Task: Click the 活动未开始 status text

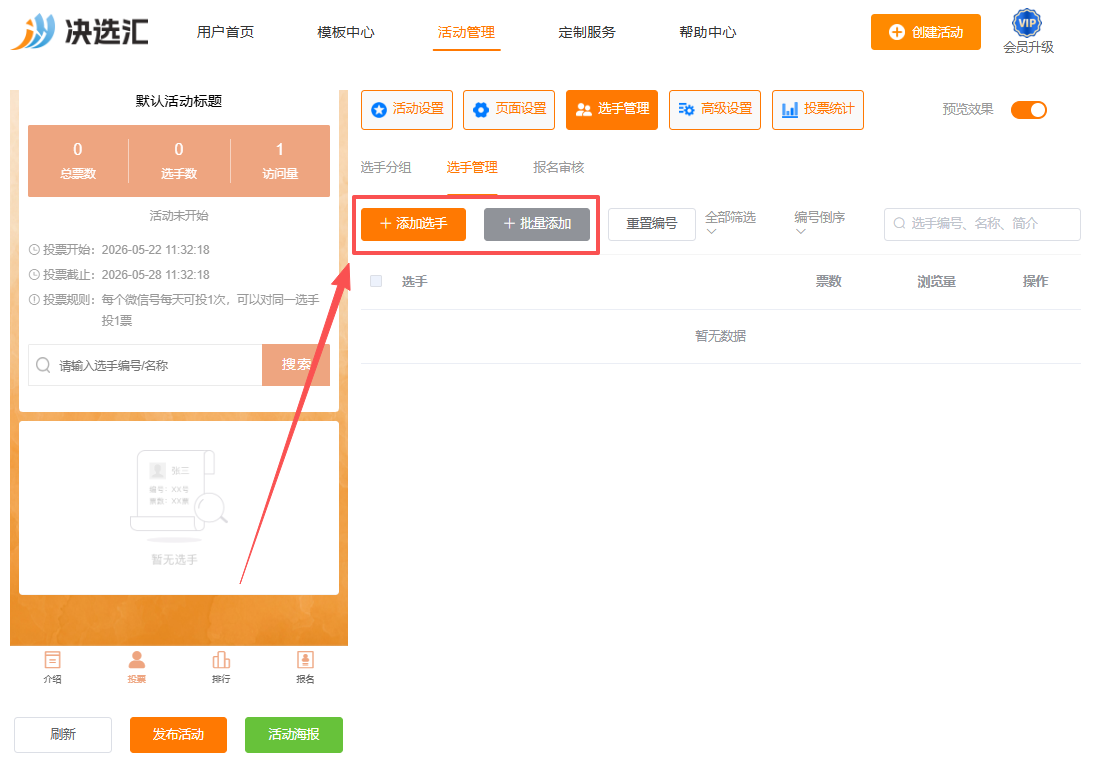Action: click(178, 216)
